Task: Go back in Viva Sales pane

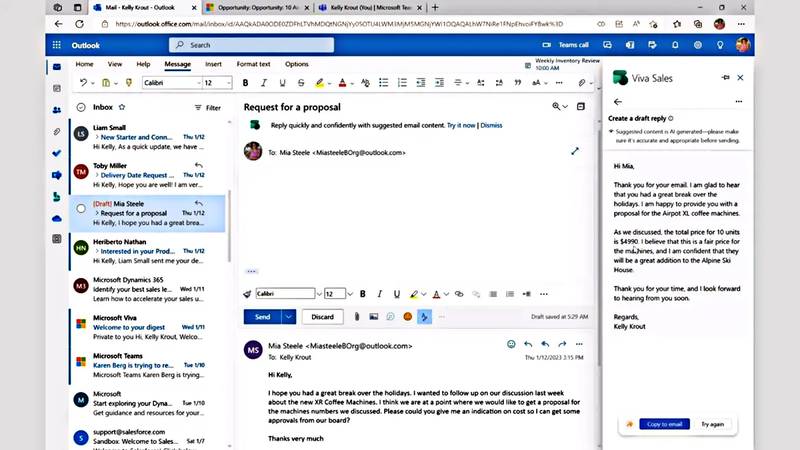Action: (x=618, y=102)
